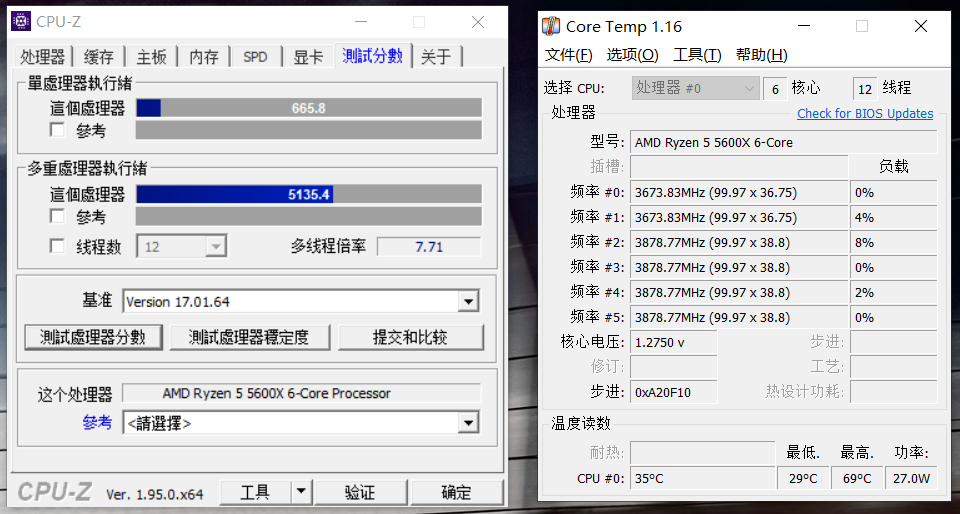
Task: Click the CPU #0 temperature 35°C
Action: click(703, 478)
